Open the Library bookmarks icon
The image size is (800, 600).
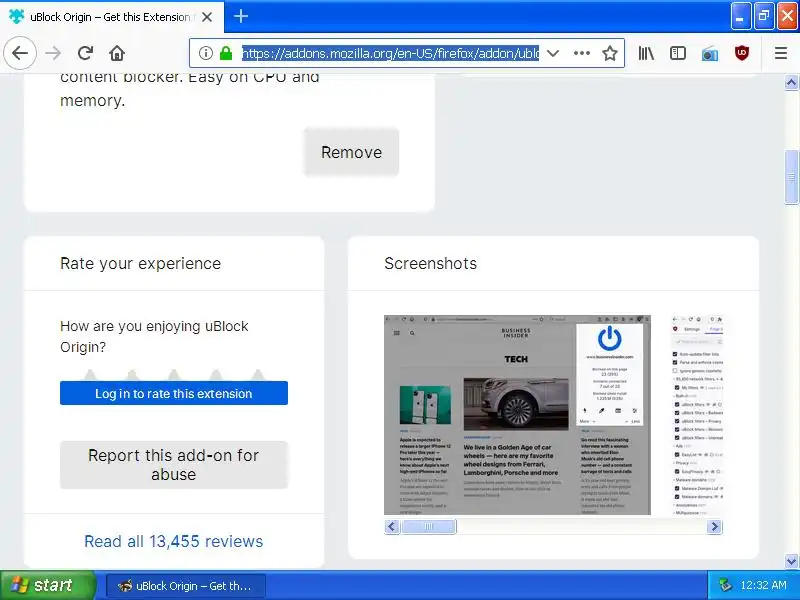click(x=646, y=53)
